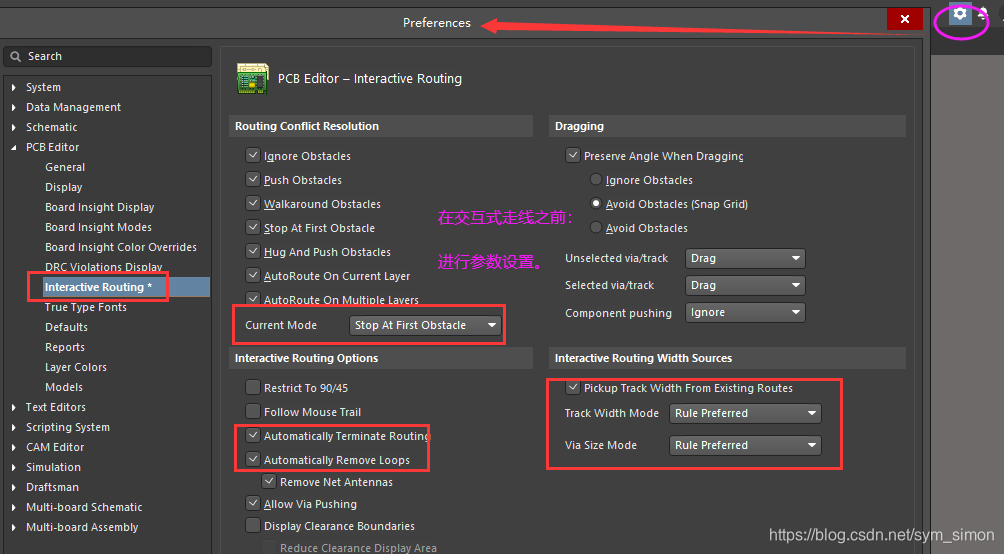Toggle the Ignore Obstacles checkbox
This screenshot has width=1004, height=554.
tap(253, 156)
